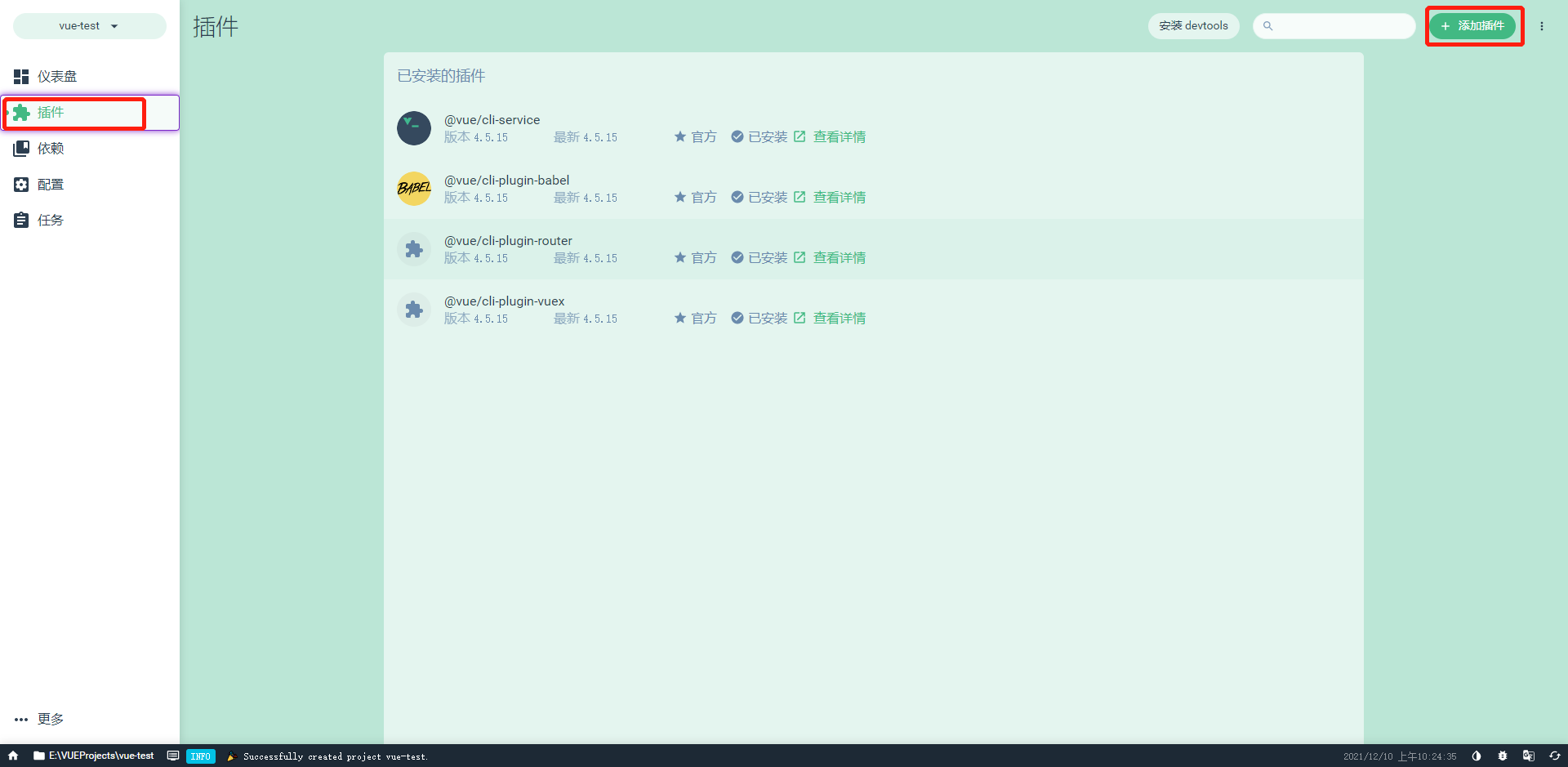Open the 配置 configuration page
The image size is (1568, 767).
pyautogui.click(x=90, y=185)
